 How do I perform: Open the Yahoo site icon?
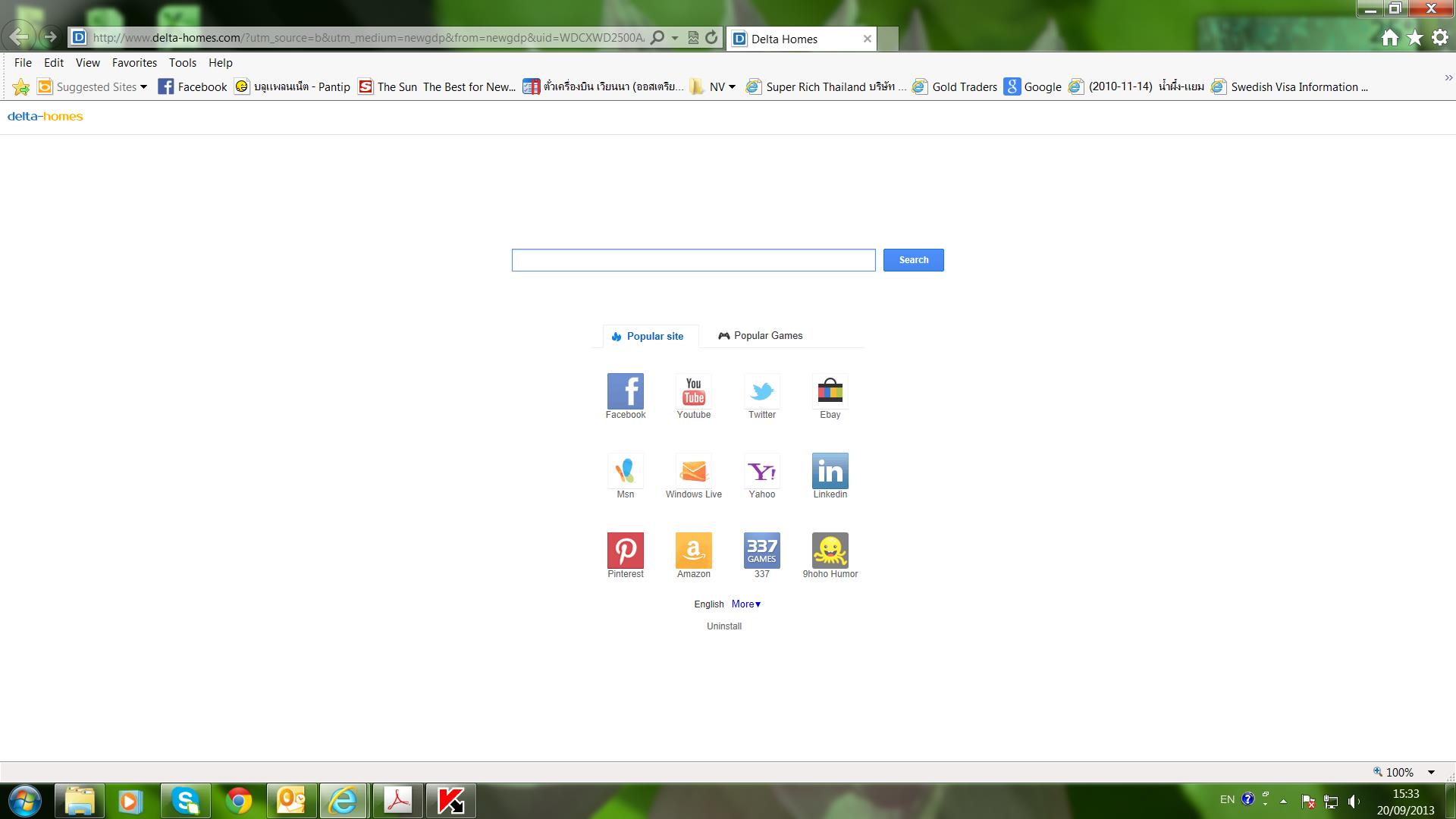[762, 471]
